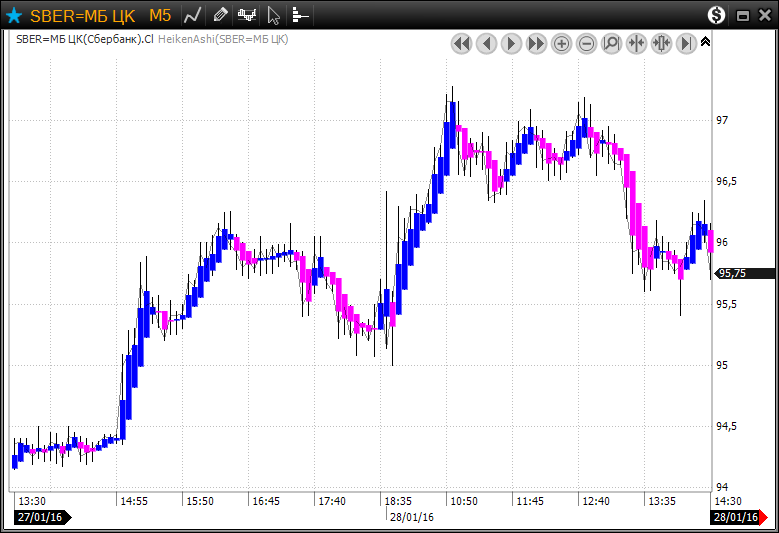This screenshot has width=779, height=533.
Task: Compress the chart horizontally
Action: point(636,43)
